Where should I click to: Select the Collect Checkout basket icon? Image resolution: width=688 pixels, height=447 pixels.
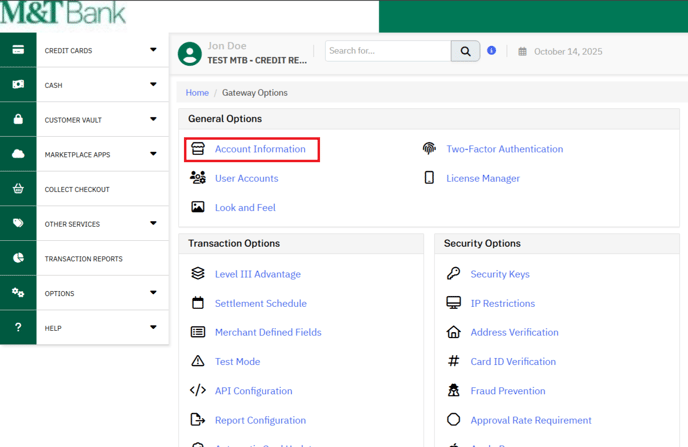click(x=18, y=189)
